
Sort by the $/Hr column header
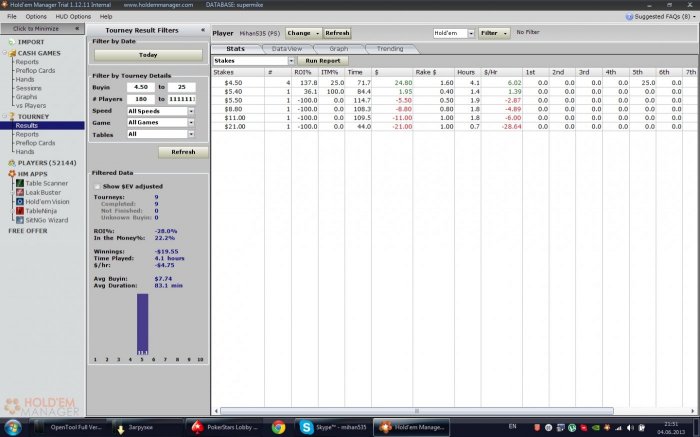pyautogui.click(x=501, y=72)
